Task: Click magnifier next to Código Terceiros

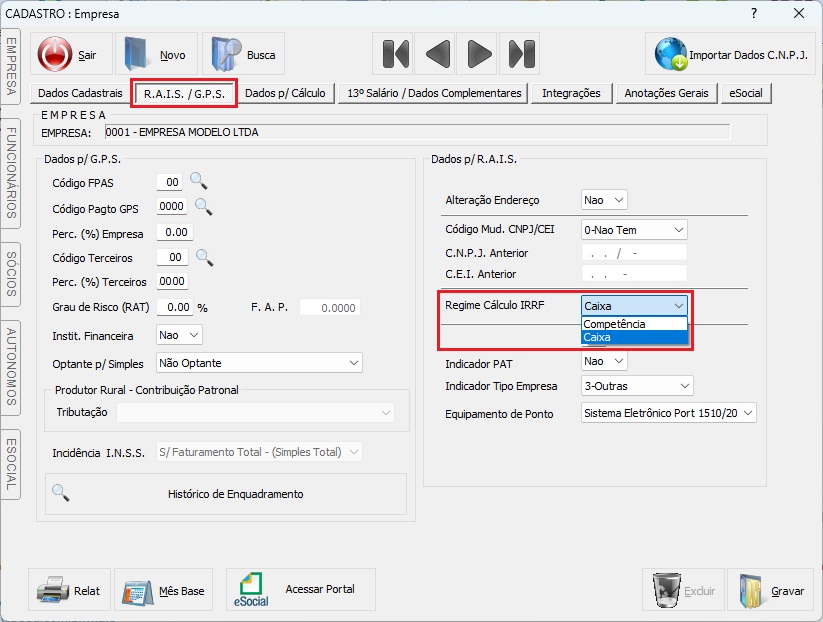Action: click(x=203, y=257)
